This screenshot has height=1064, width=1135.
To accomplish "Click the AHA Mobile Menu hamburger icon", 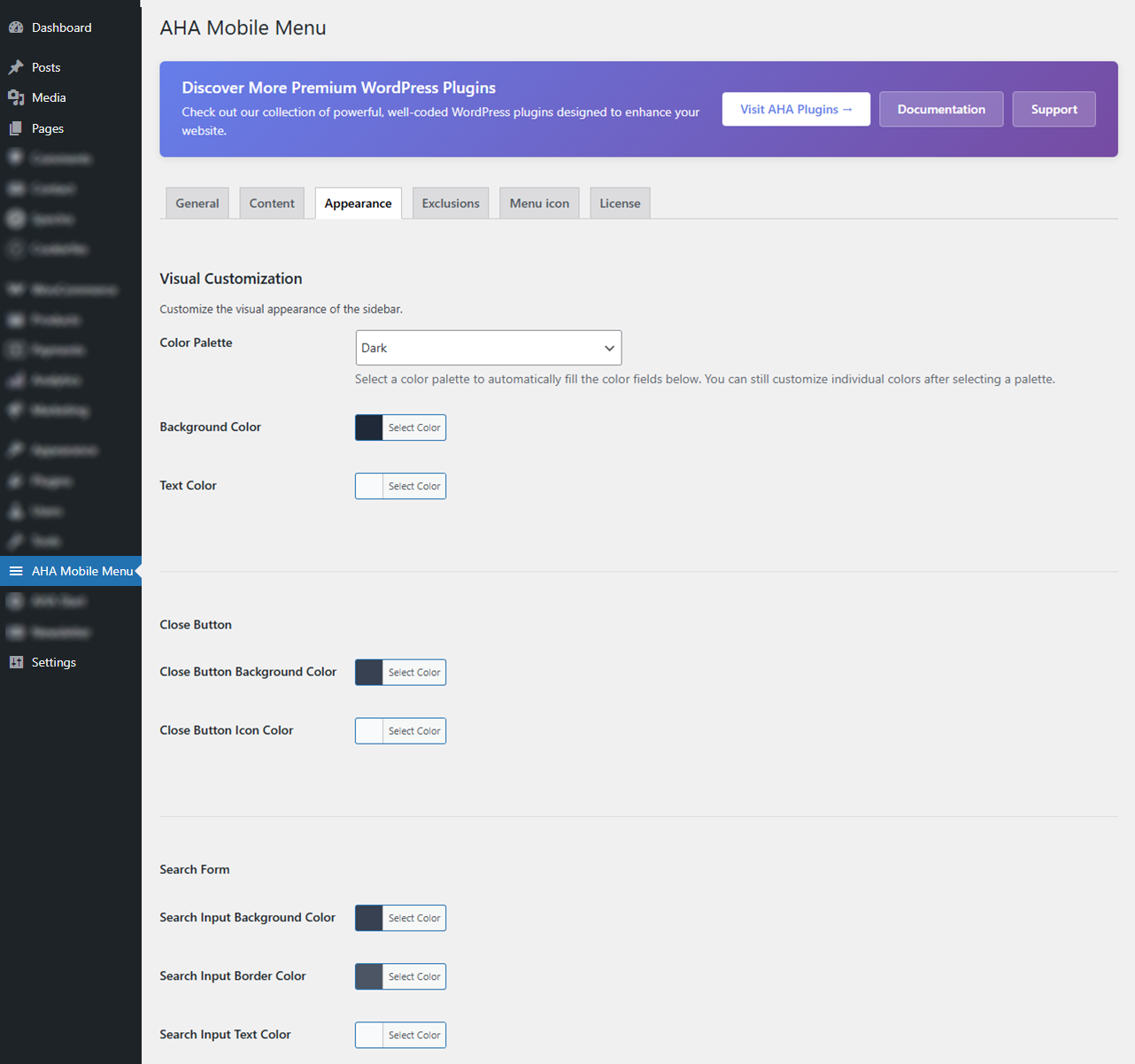I will click(x=16, y=571).
